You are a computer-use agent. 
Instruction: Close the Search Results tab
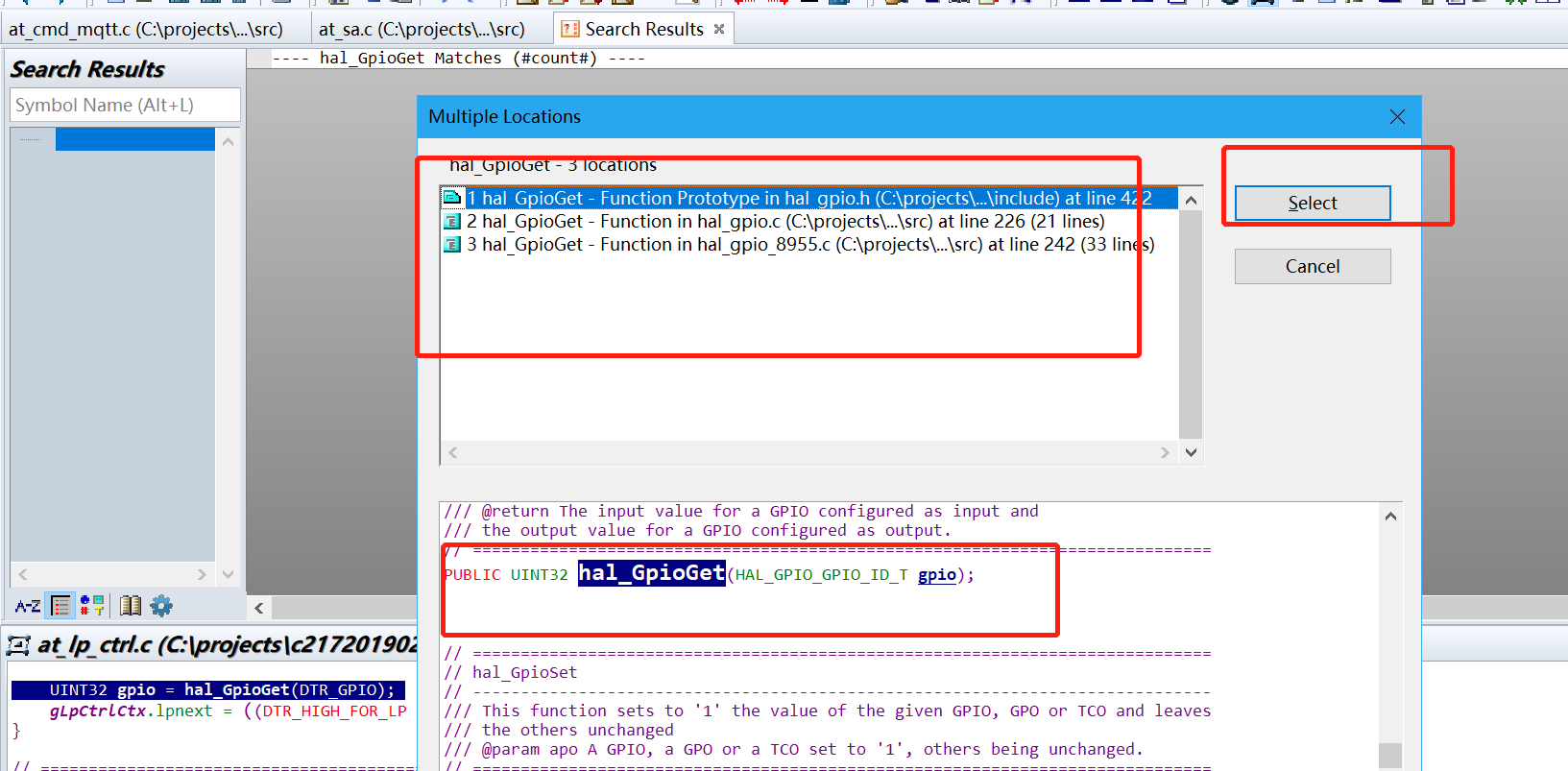point(719,30)
